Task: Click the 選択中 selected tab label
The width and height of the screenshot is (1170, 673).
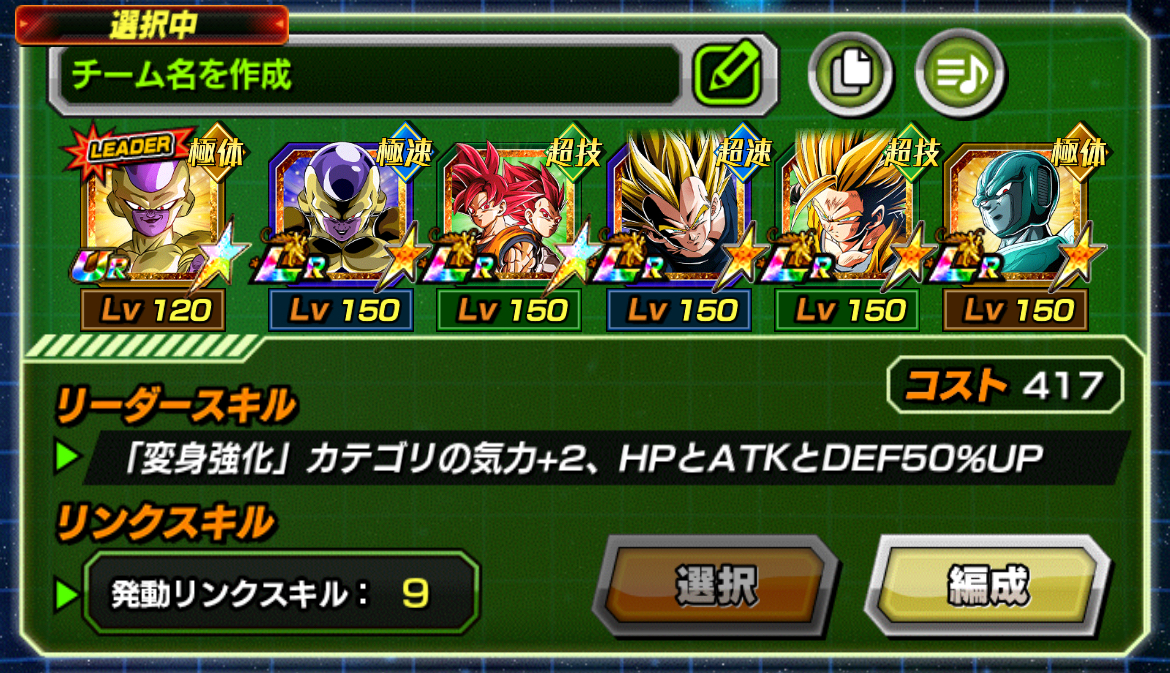Action: (x=152, y=25)
